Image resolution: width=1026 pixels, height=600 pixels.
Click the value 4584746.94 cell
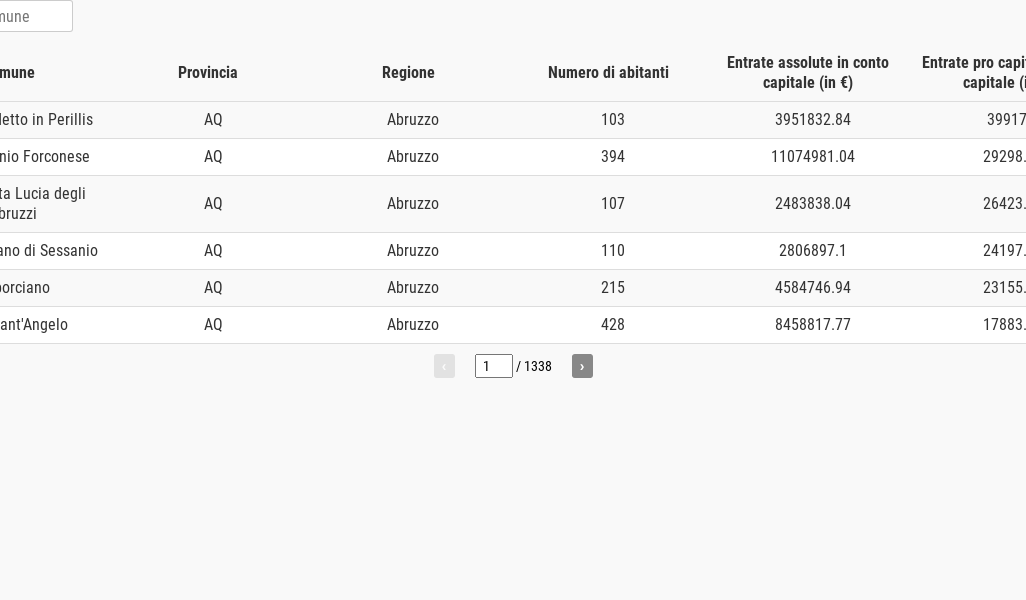click(x=813, y=287)
